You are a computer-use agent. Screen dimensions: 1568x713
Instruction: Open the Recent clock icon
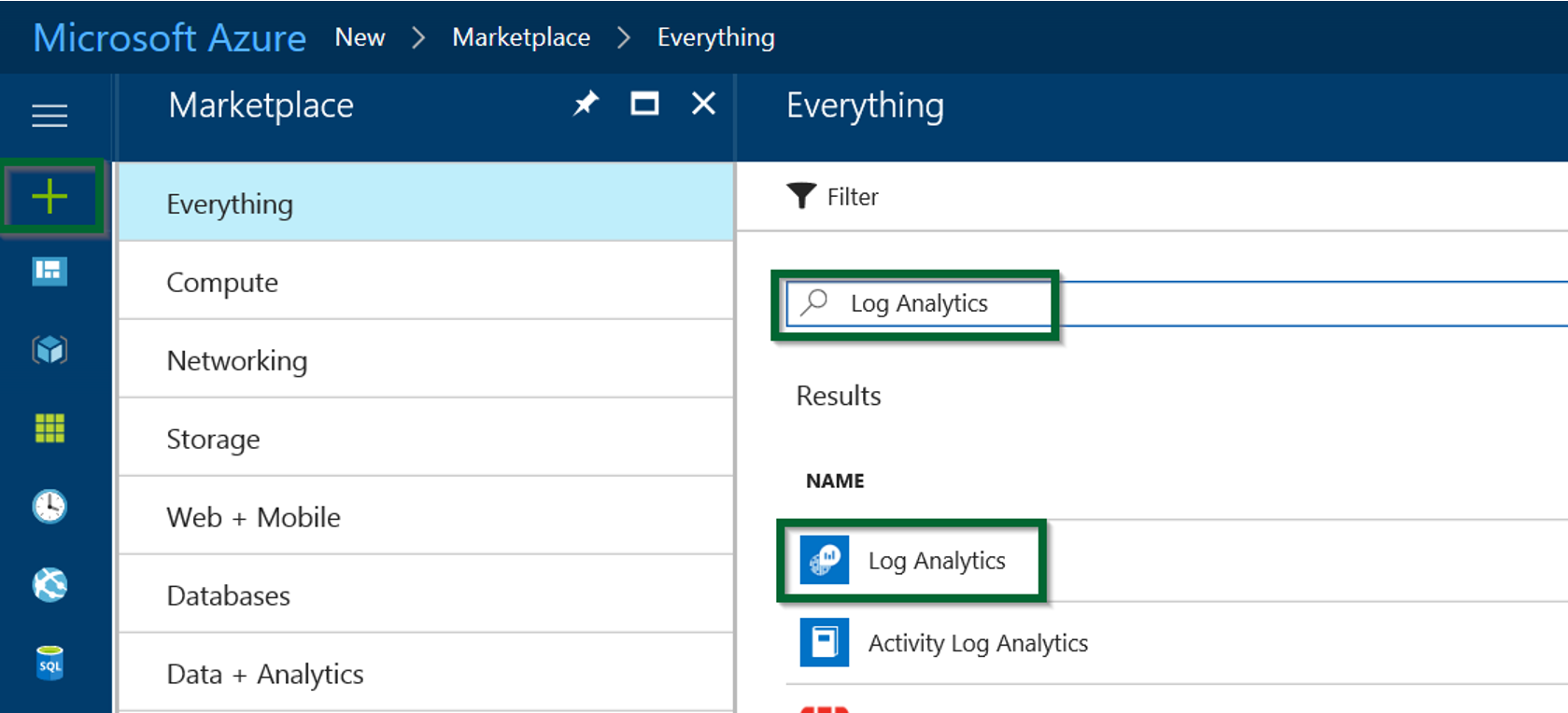click(49, 507)
